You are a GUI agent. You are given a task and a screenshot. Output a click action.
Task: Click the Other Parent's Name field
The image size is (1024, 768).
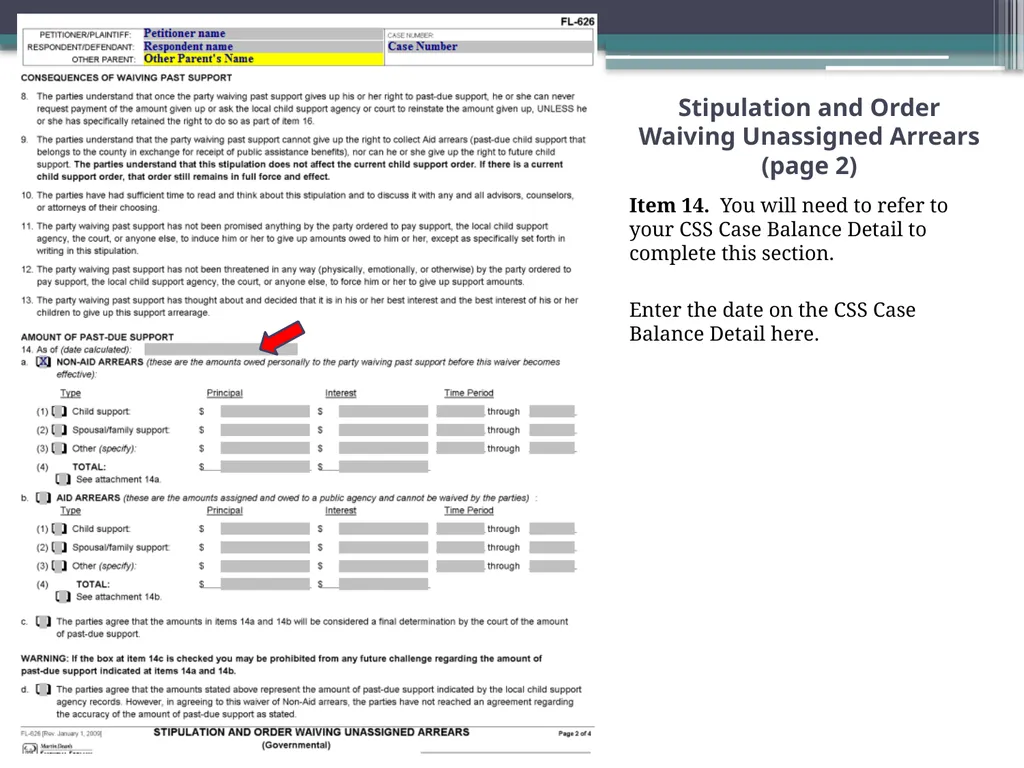click(263, 59)
